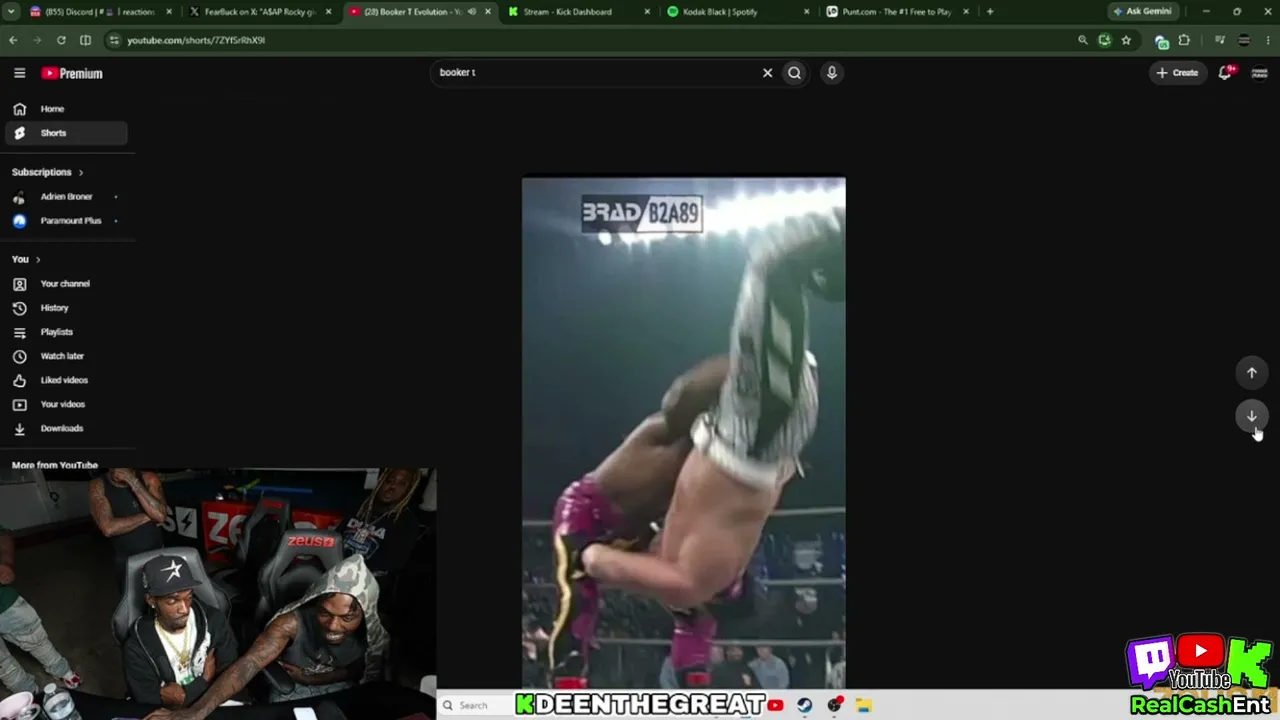Viewport: 1280px width, 720px height.
Task: Open a new browser tab
Action: (x=990, y=12)
